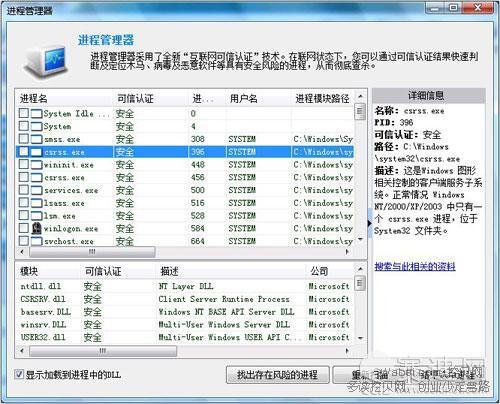Select the USER32.dll module row
The height and width of the screenshot is (404, 500).
[185, 337]
